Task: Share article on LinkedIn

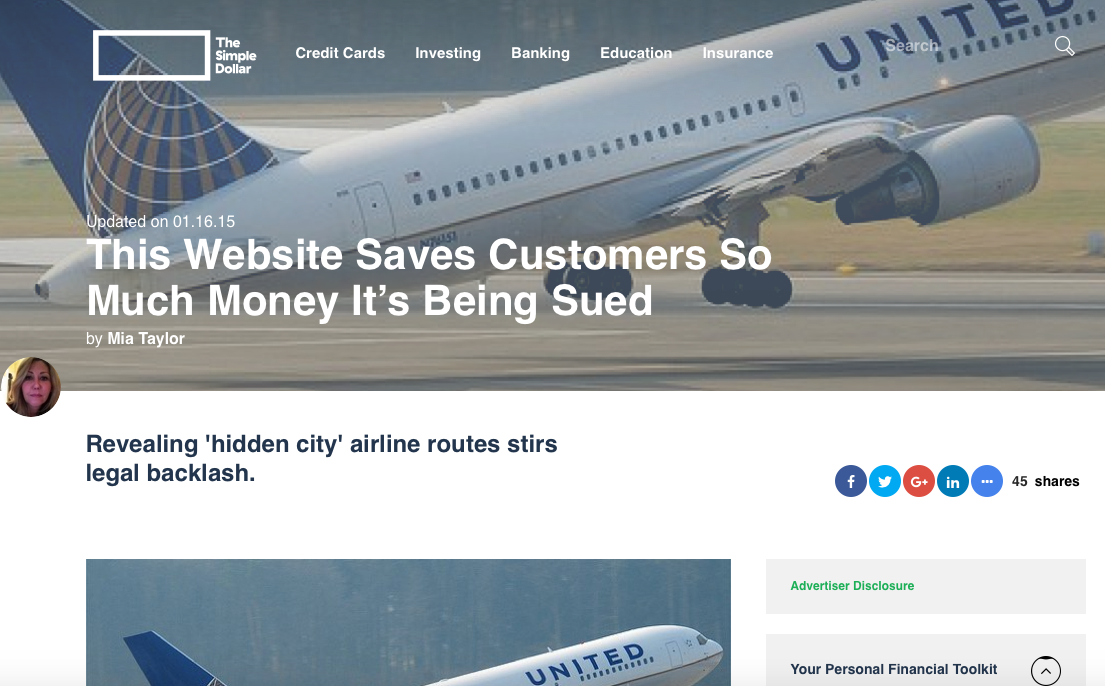Action: [x=953, y=482]
